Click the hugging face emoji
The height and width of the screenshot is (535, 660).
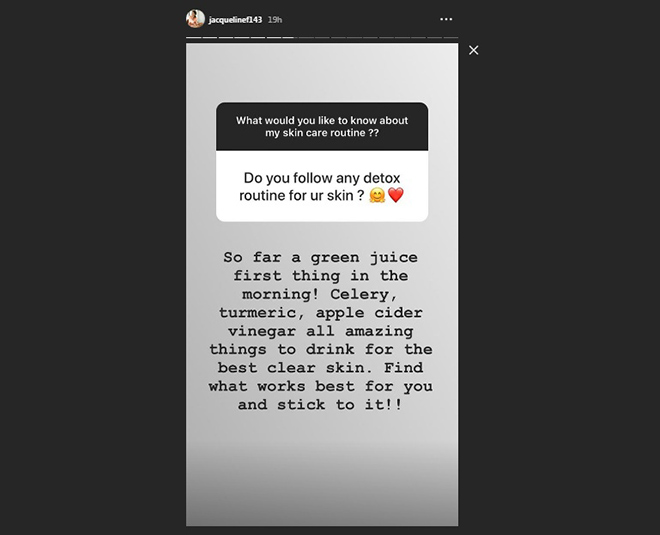375,195
